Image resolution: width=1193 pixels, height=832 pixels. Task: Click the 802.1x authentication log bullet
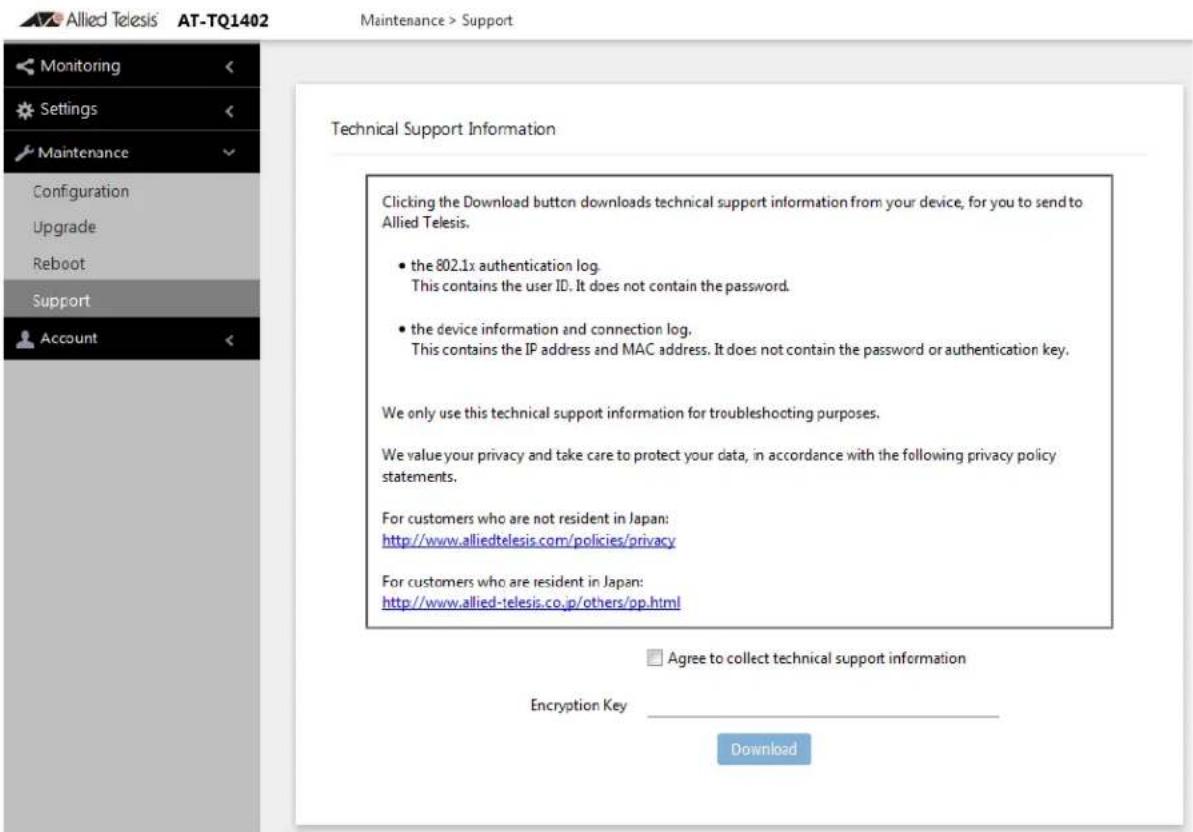pos(504,265)
